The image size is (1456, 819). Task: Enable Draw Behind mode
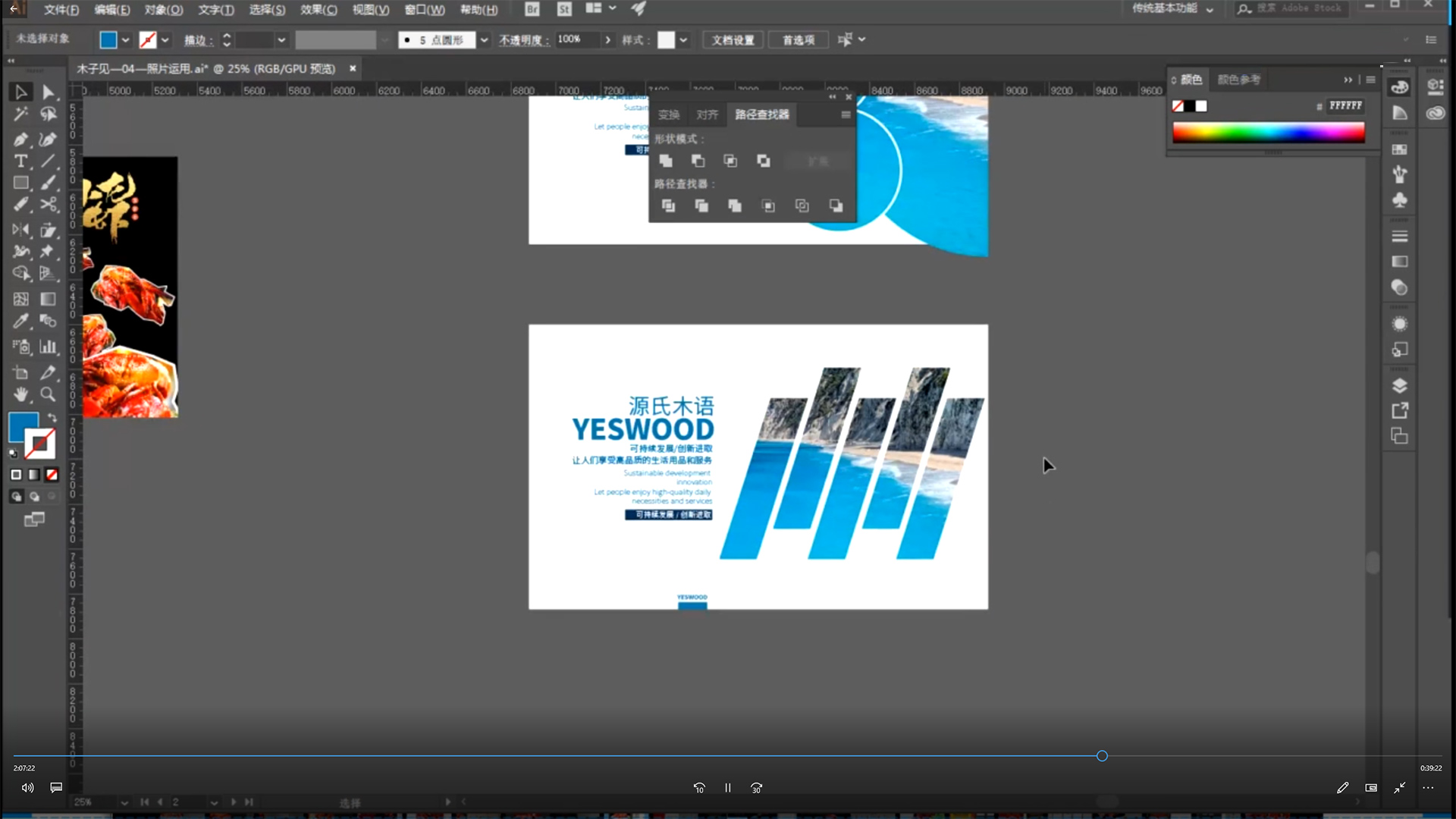34,497
